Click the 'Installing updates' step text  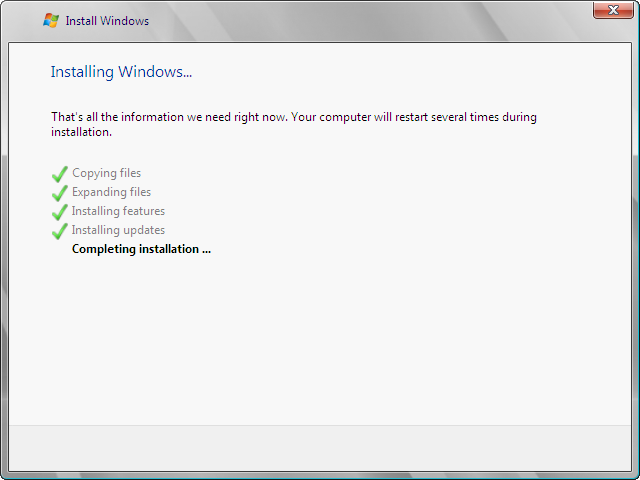coord(118,230)
